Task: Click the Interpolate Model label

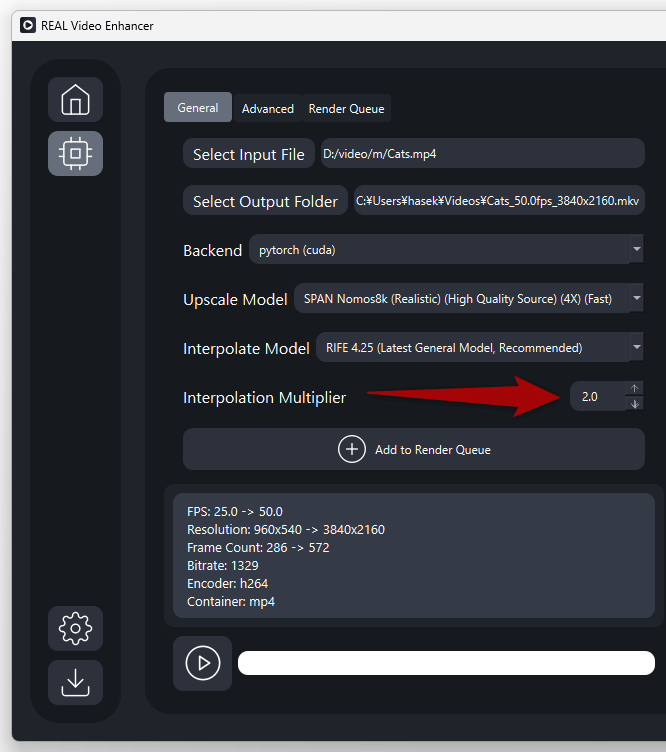Action: [246, 348]
